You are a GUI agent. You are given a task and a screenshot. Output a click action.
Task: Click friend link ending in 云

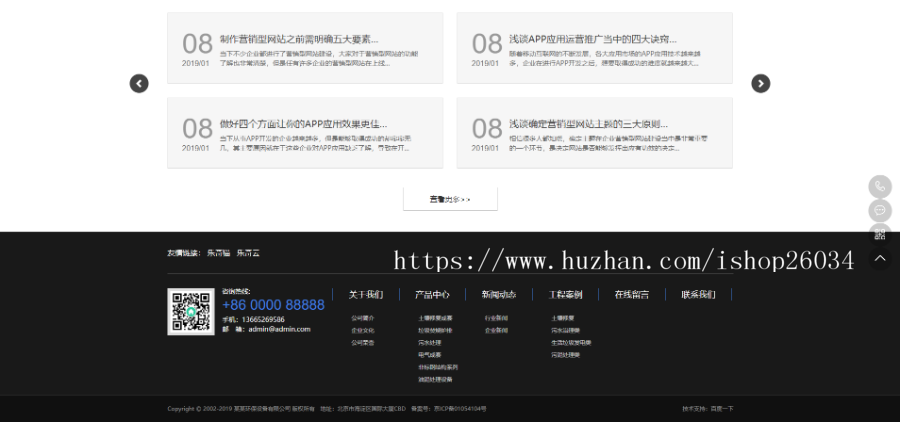(248, 253)
